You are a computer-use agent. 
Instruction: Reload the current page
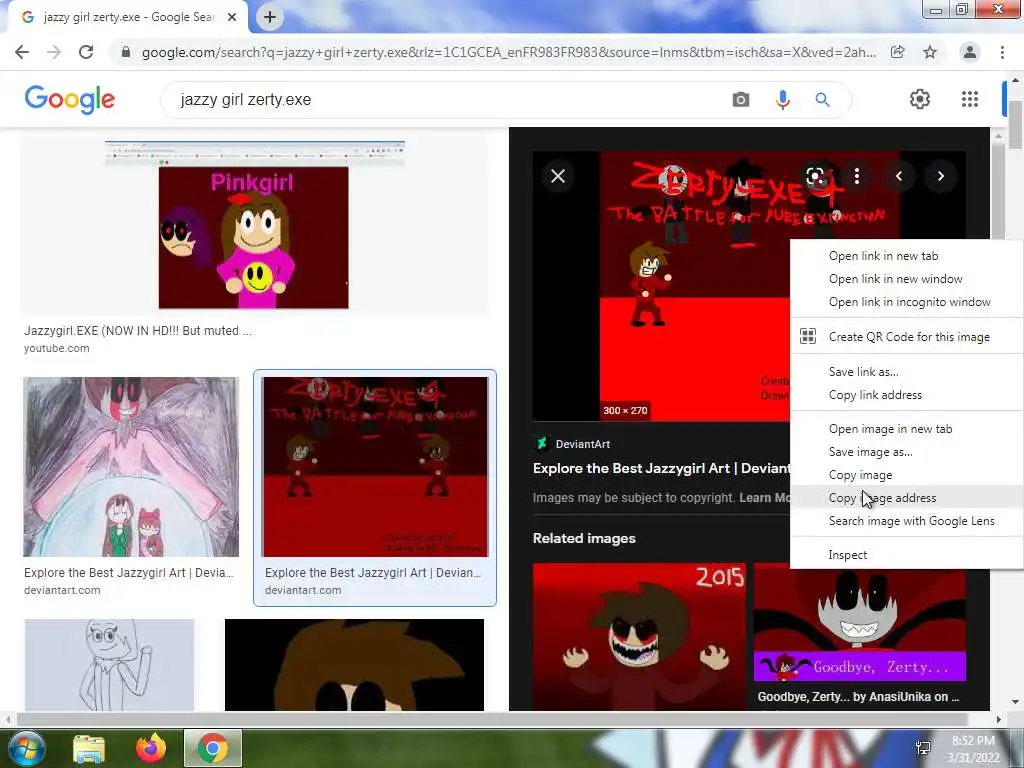(86, 52)
